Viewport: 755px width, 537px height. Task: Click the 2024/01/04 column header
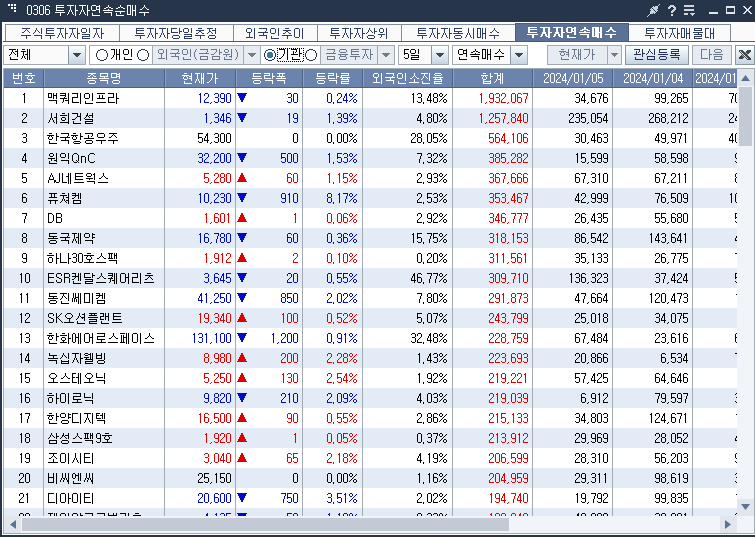tap(653, 78)
